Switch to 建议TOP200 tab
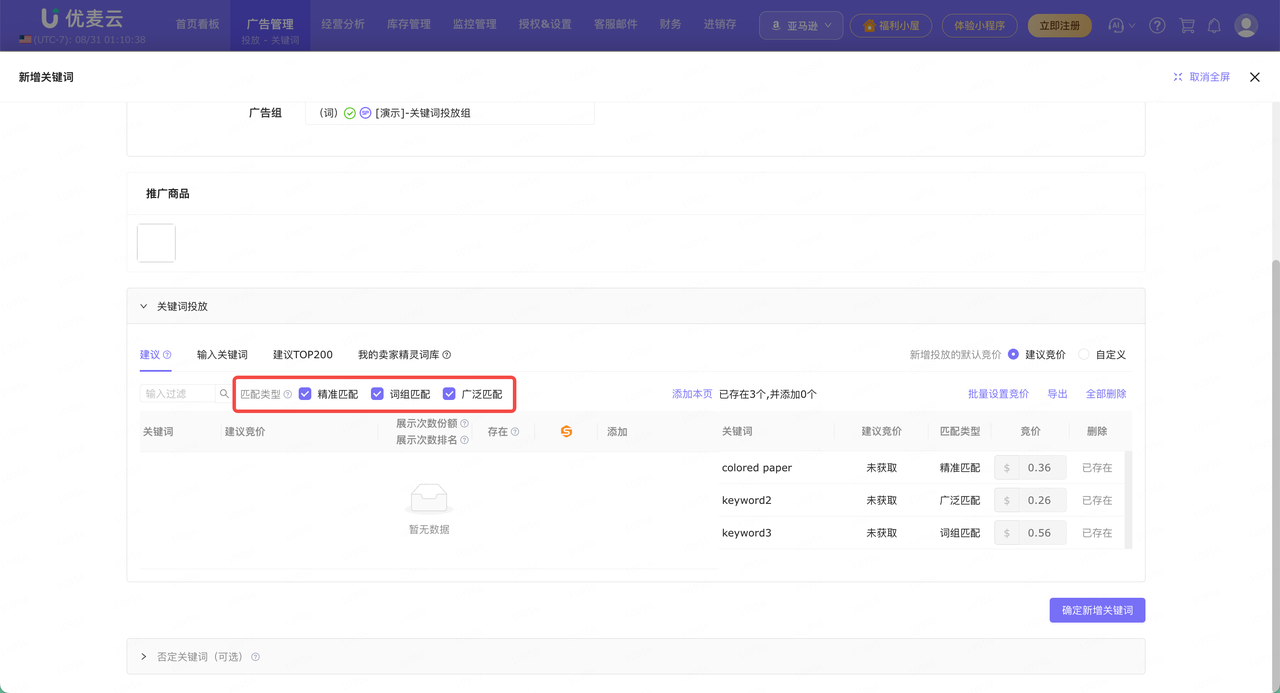1280x693 pixels. pyautogui.click(x=303, y=355)
